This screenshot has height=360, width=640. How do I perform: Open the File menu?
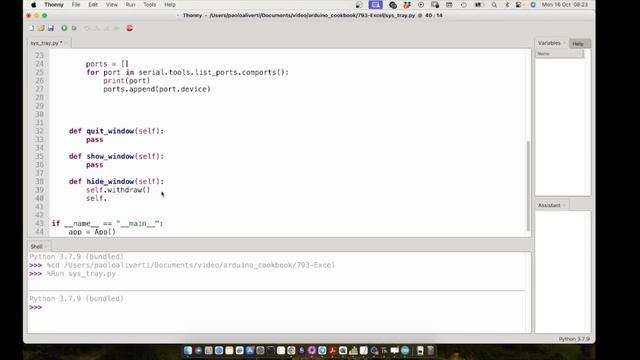pyautogui.click(x=76, y=5)
